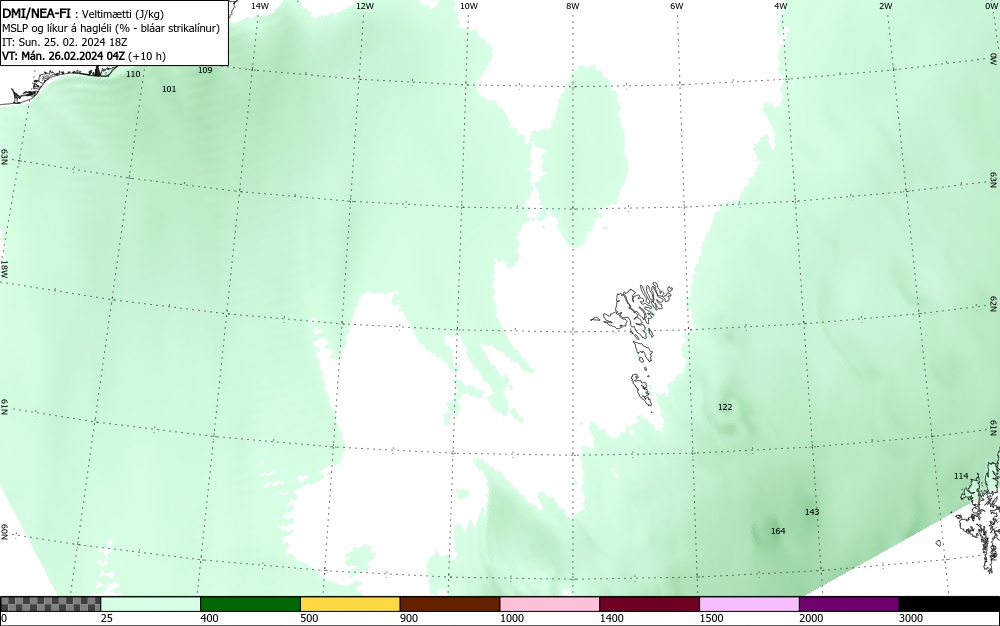
Task: Click the lavender 1500-2000 legend swatch
Action: (x=749, y=604)
